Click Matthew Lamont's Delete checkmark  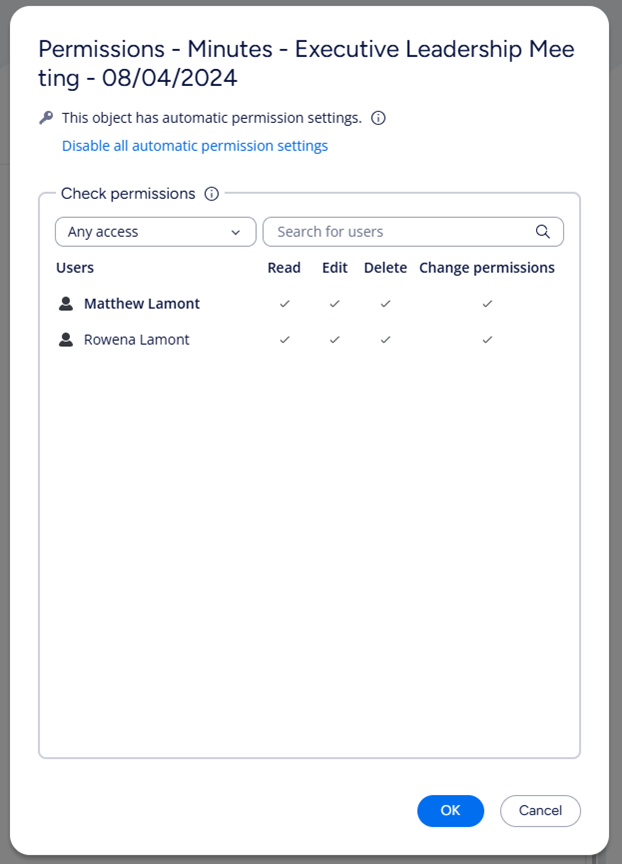tap(385, 304)
